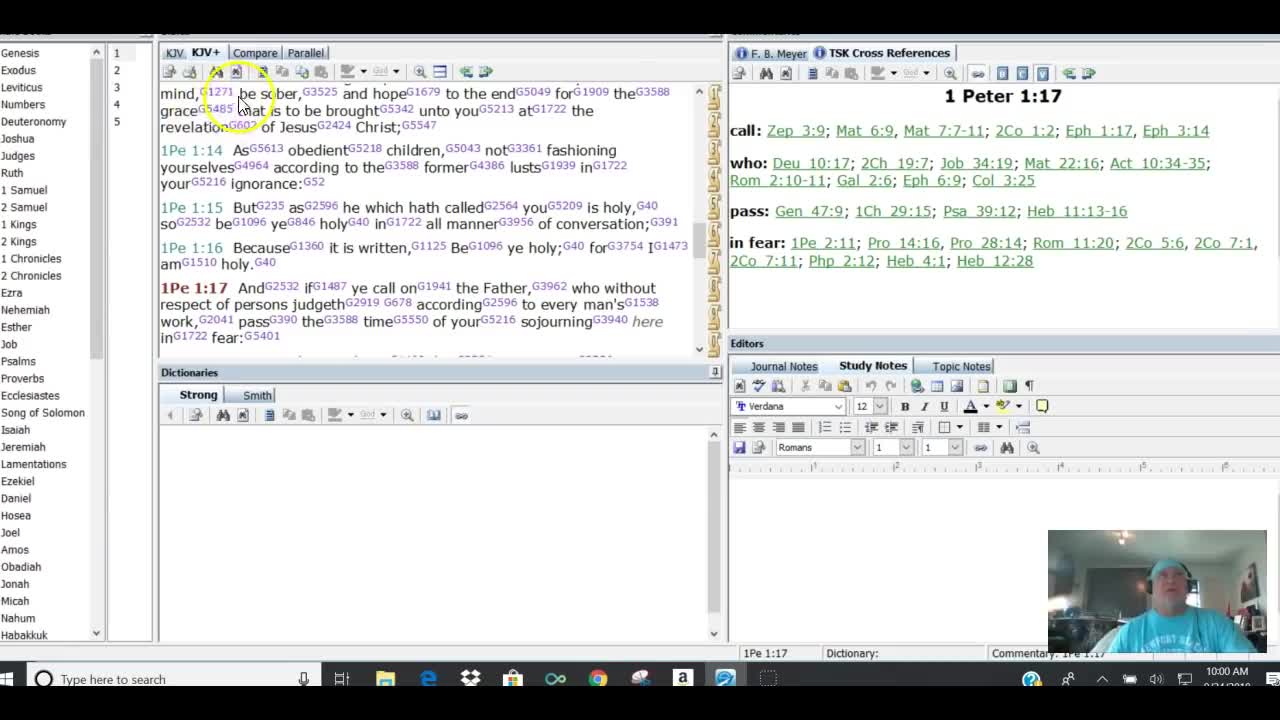The width and height of the screenshot is (1280, 720).
Task: Open search binoculars in Dictionaries toolbar
Action: [x=223, y=415]
